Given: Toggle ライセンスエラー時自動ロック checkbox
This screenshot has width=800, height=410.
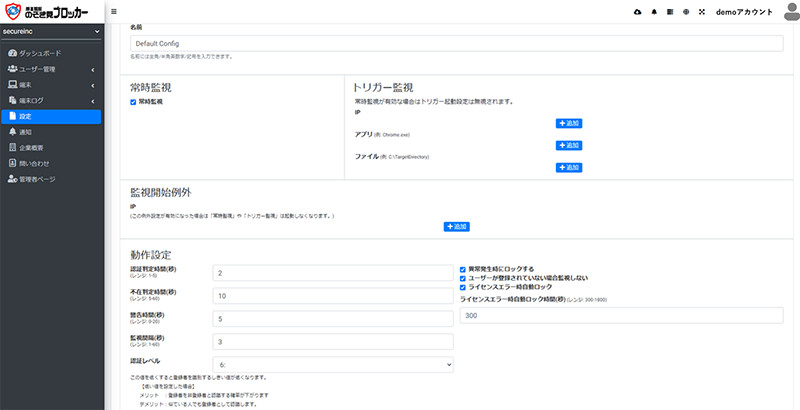Looking at the screenshot, I should [x=461, y=287].
